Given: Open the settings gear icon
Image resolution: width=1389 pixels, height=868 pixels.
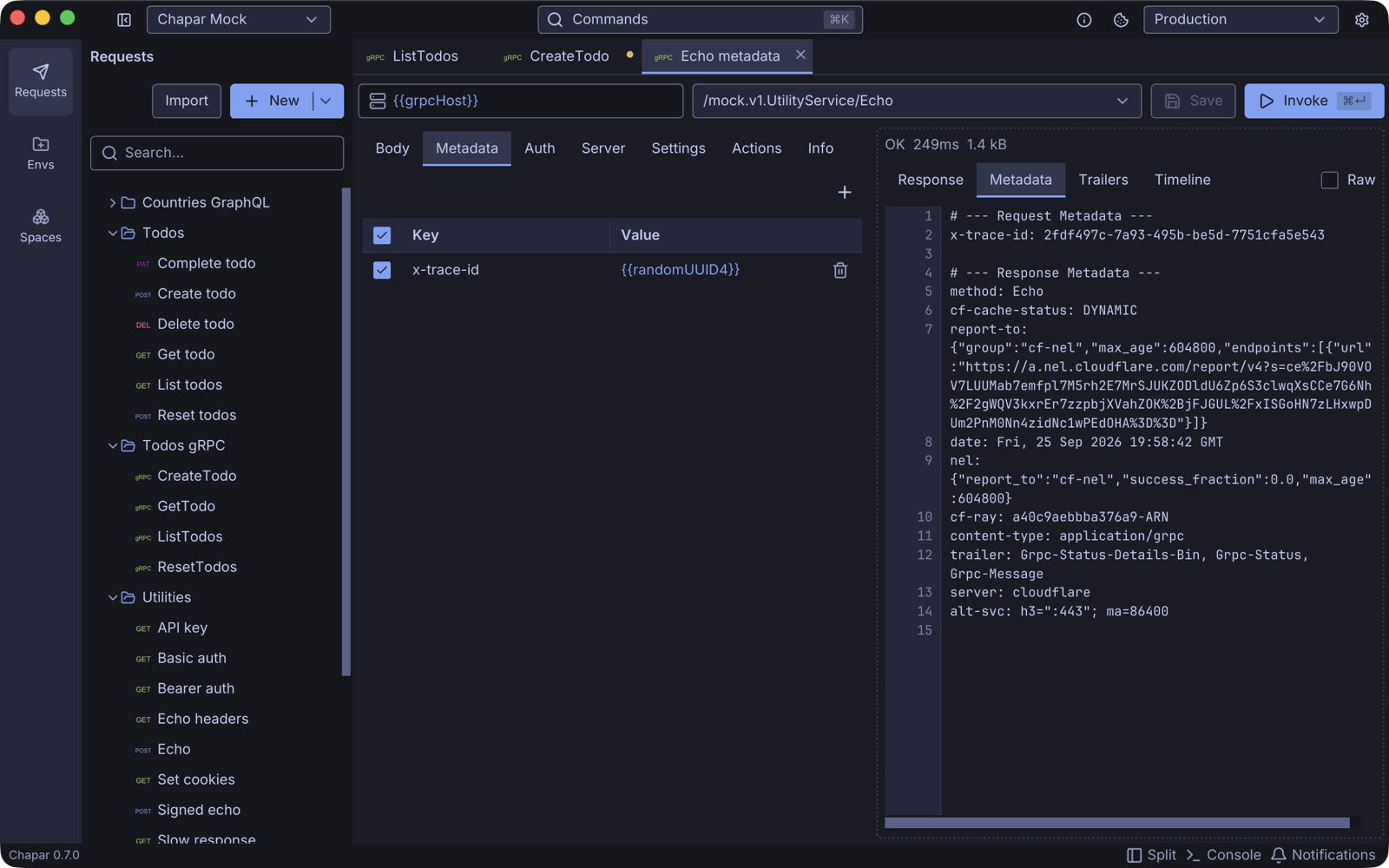Looking at the screenshot, I should [1361, 19].
